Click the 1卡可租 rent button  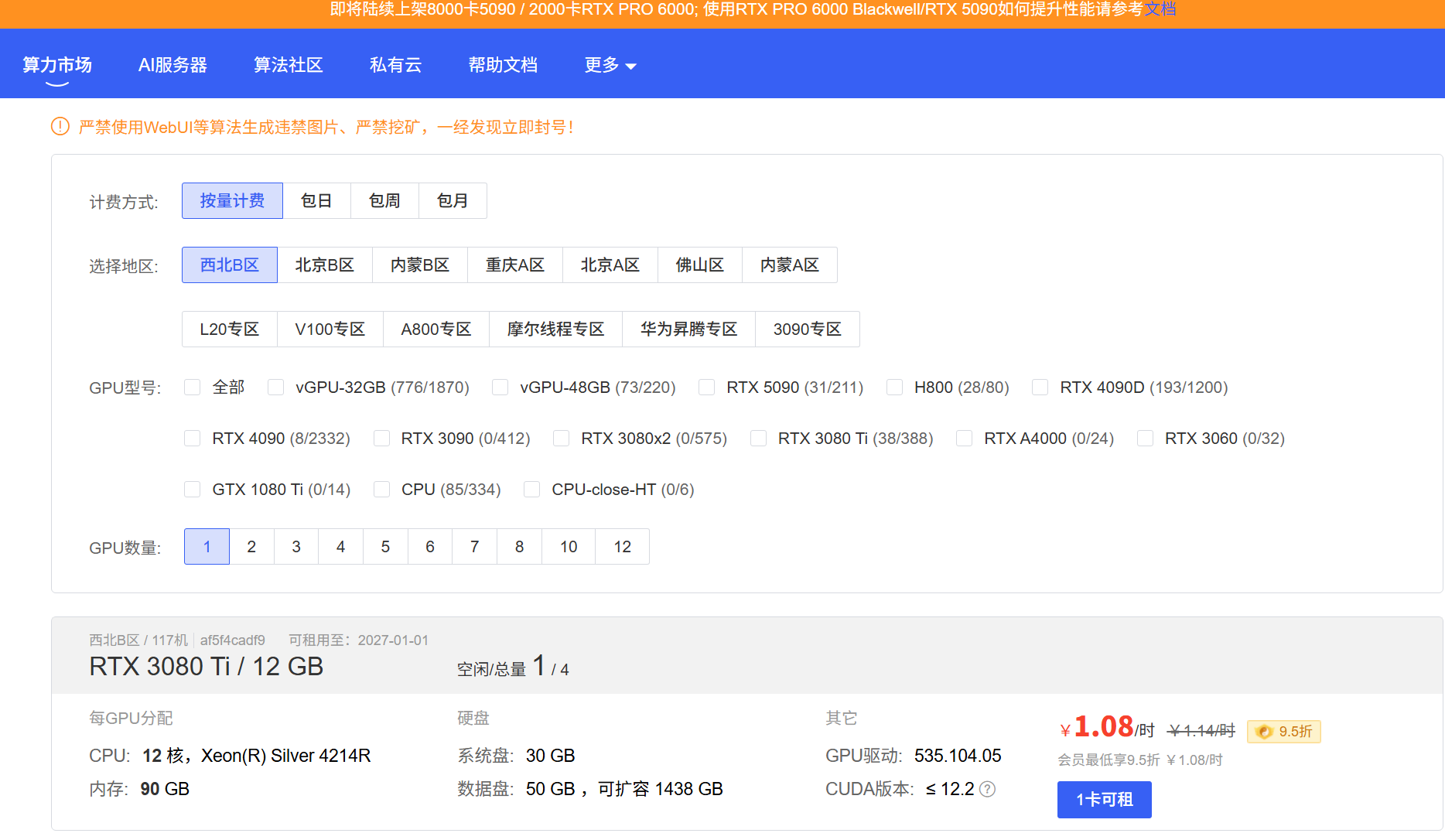(x=1104, y=800)
